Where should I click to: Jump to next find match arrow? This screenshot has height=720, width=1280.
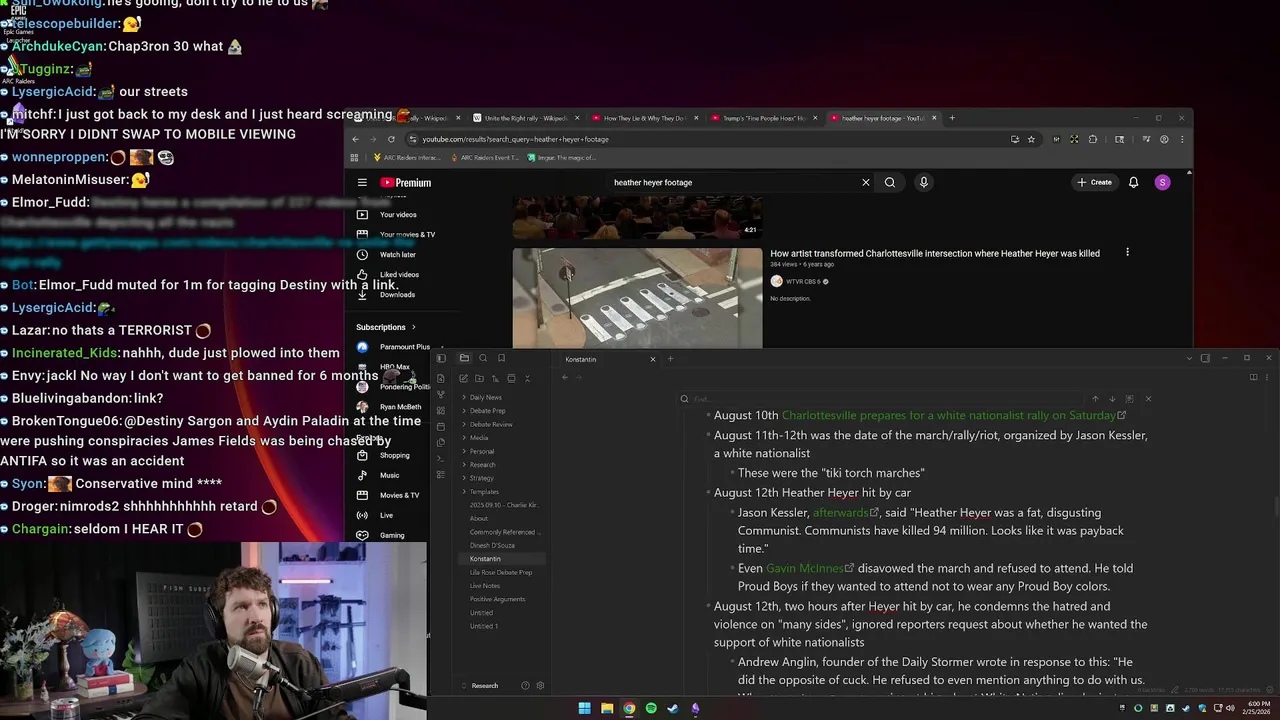1112,399
